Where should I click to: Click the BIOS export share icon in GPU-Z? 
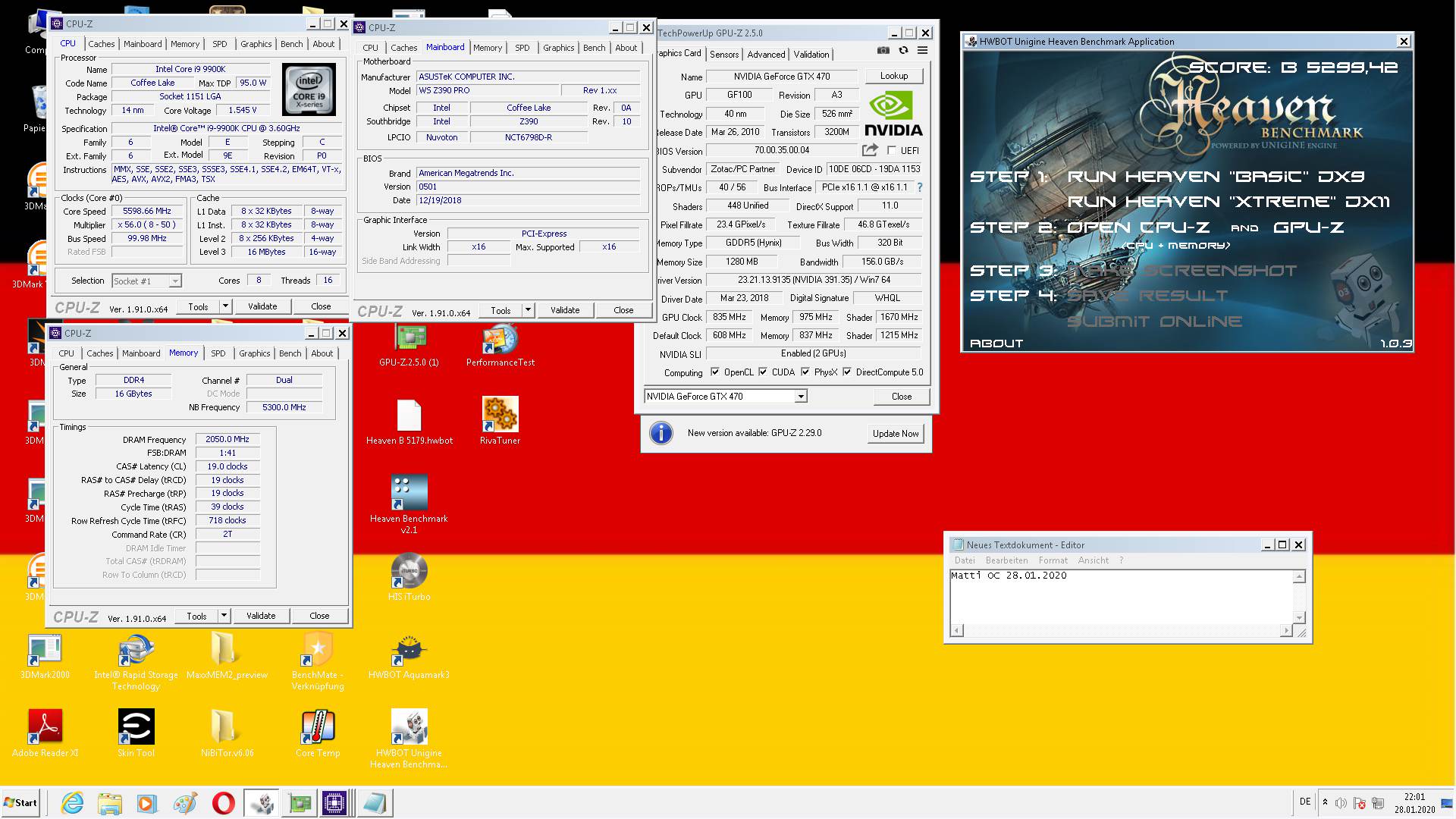coord(870,150)
